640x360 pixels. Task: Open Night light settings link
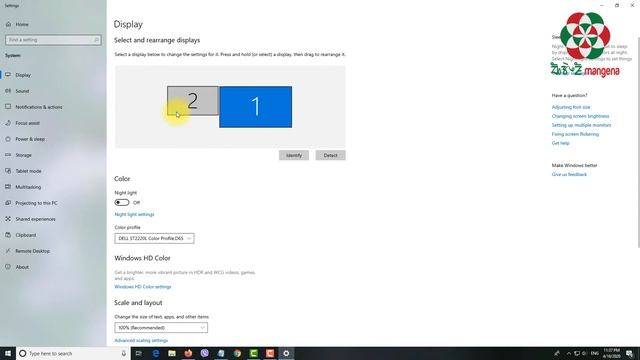click(134, 214)
